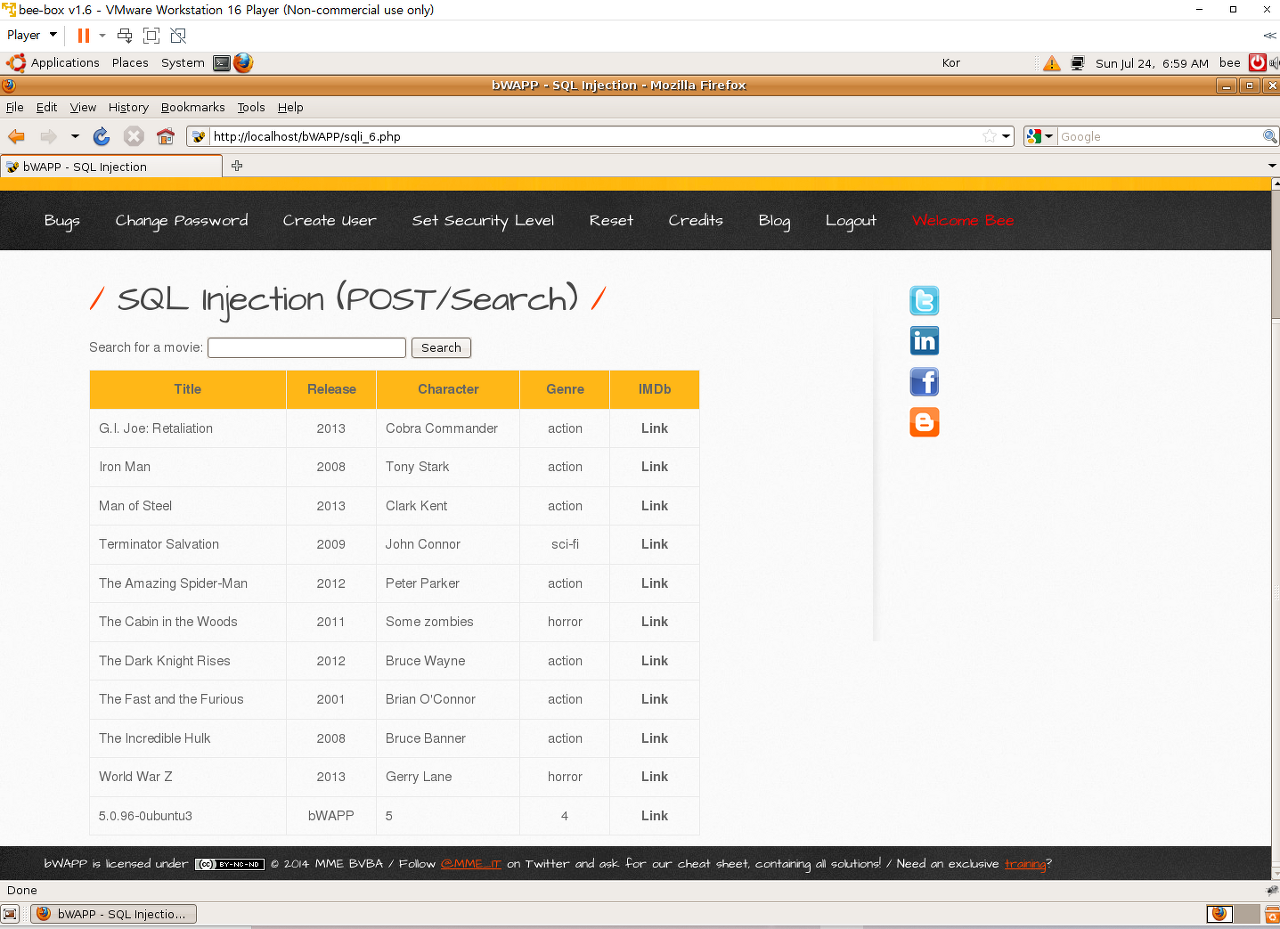This screenshot has height=929, width=1280.
Task: Click the Creative Commons license badge
Action: [229, 864]
